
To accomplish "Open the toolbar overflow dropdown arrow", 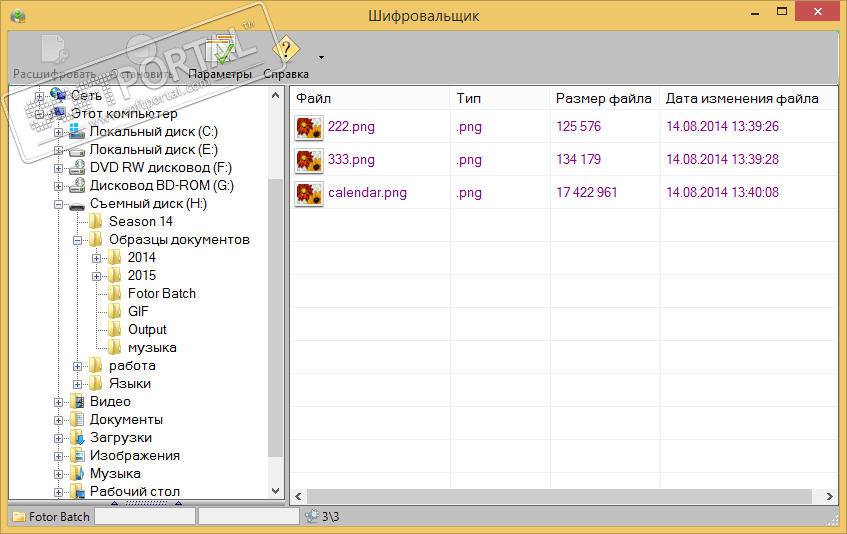I will pos(321,57).
